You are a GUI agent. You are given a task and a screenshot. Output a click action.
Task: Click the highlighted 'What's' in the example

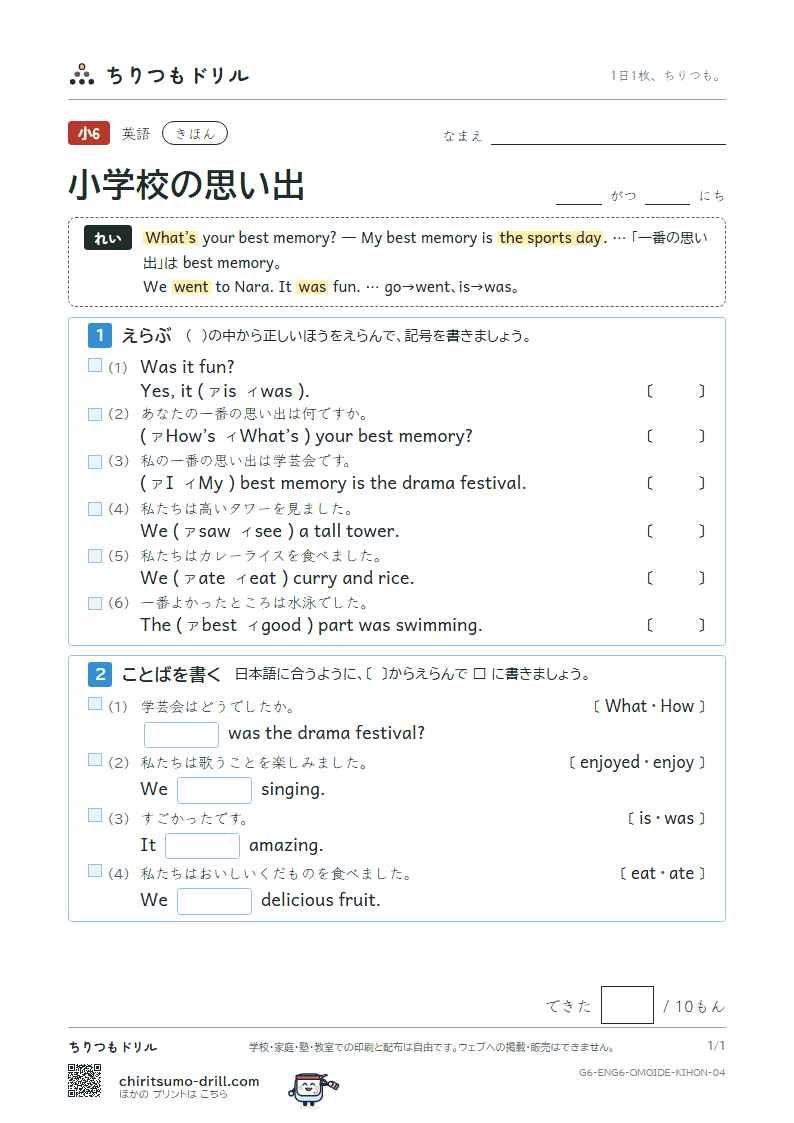pyautogui.click(x=170, y=238)
